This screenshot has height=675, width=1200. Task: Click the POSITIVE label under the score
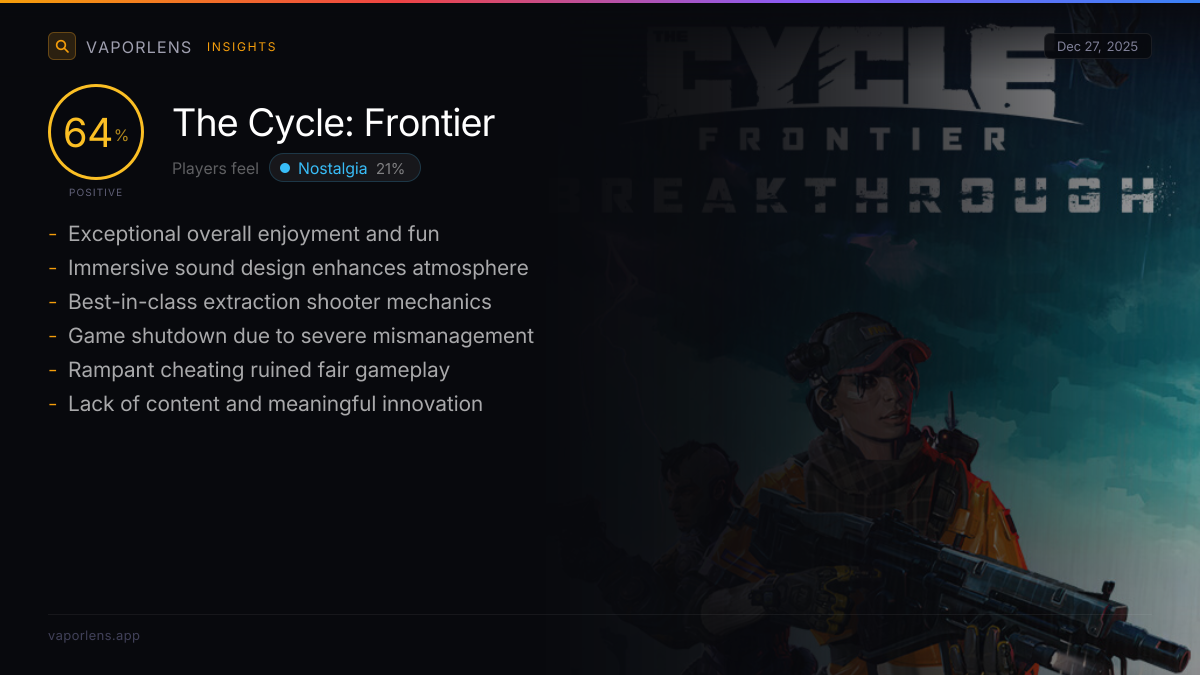(x=96, y=192)
